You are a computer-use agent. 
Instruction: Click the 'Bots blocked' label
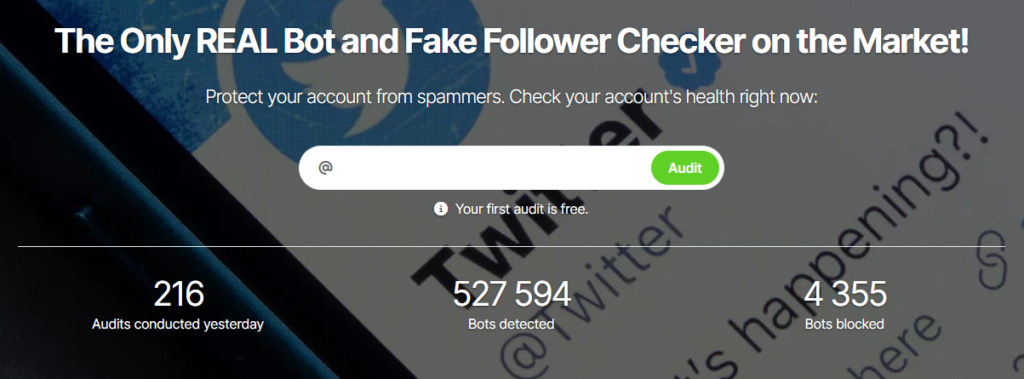(844, 324)
